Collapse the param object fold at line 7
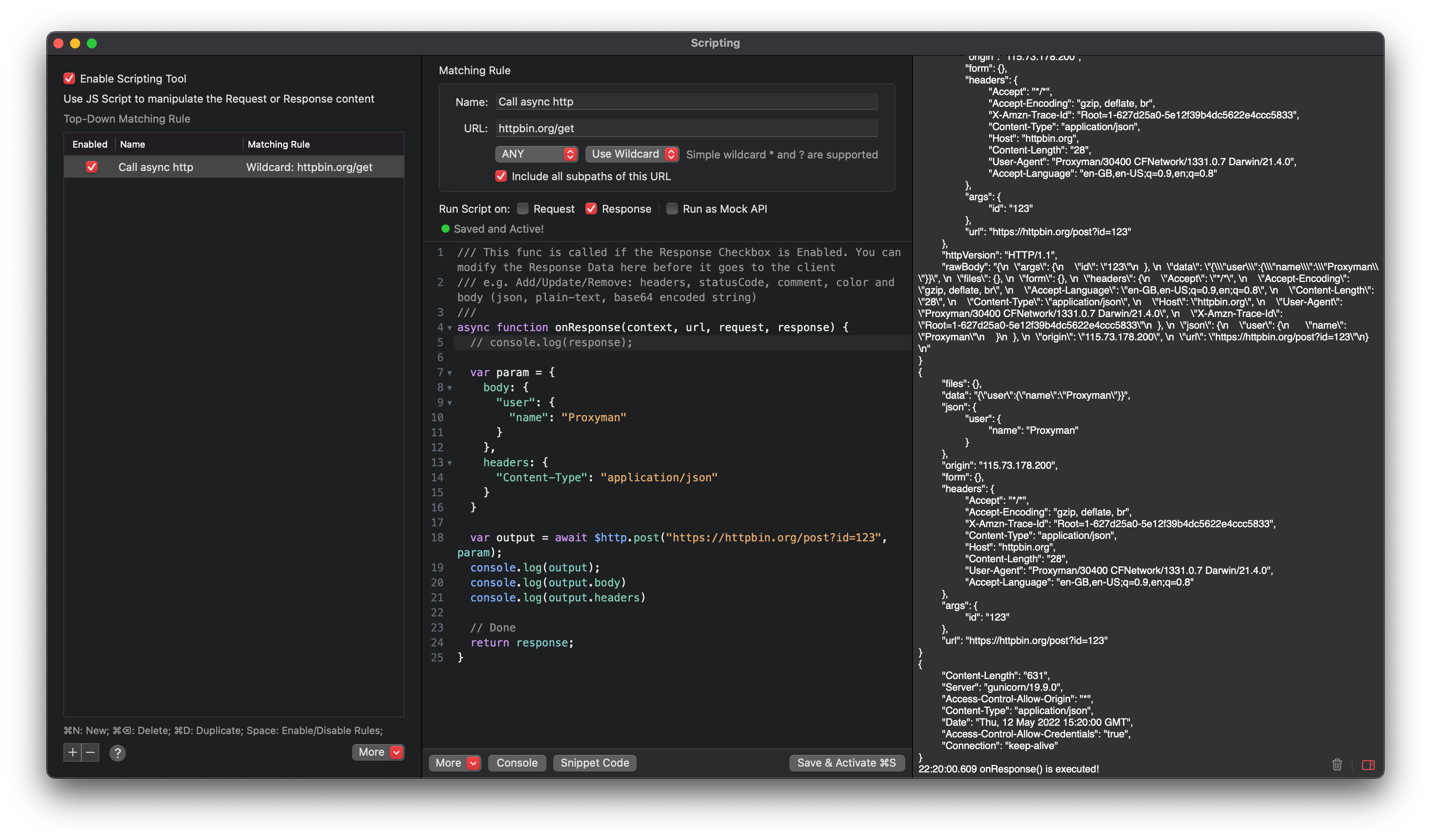The width and height of the screenshot is (1431, 840). [x=450, y=372]
